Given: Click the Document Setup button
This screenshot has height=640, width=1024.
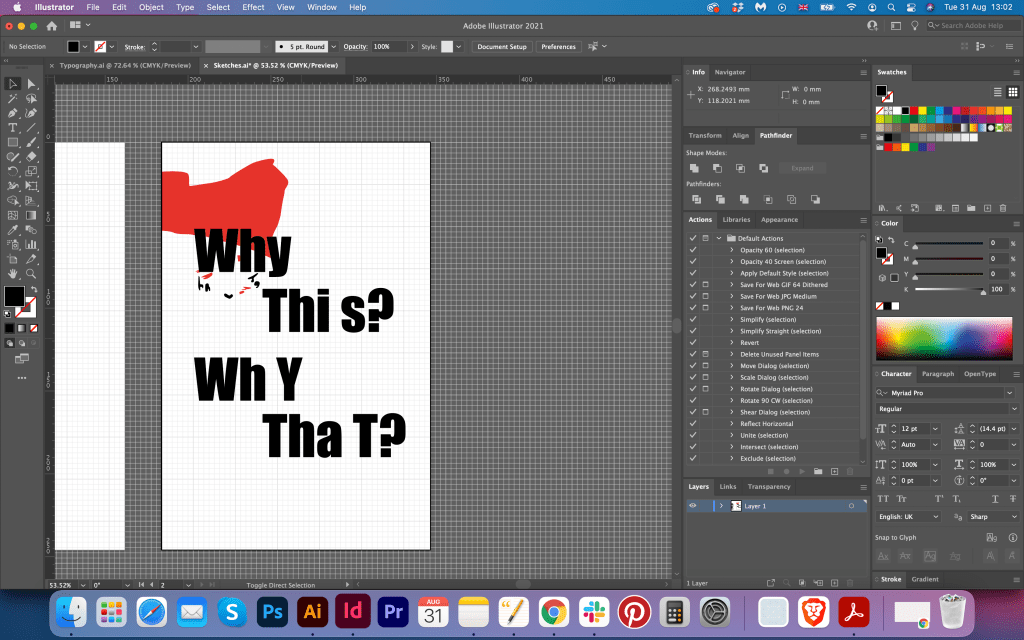Looking at the screenshot, I should pos(501,47).
